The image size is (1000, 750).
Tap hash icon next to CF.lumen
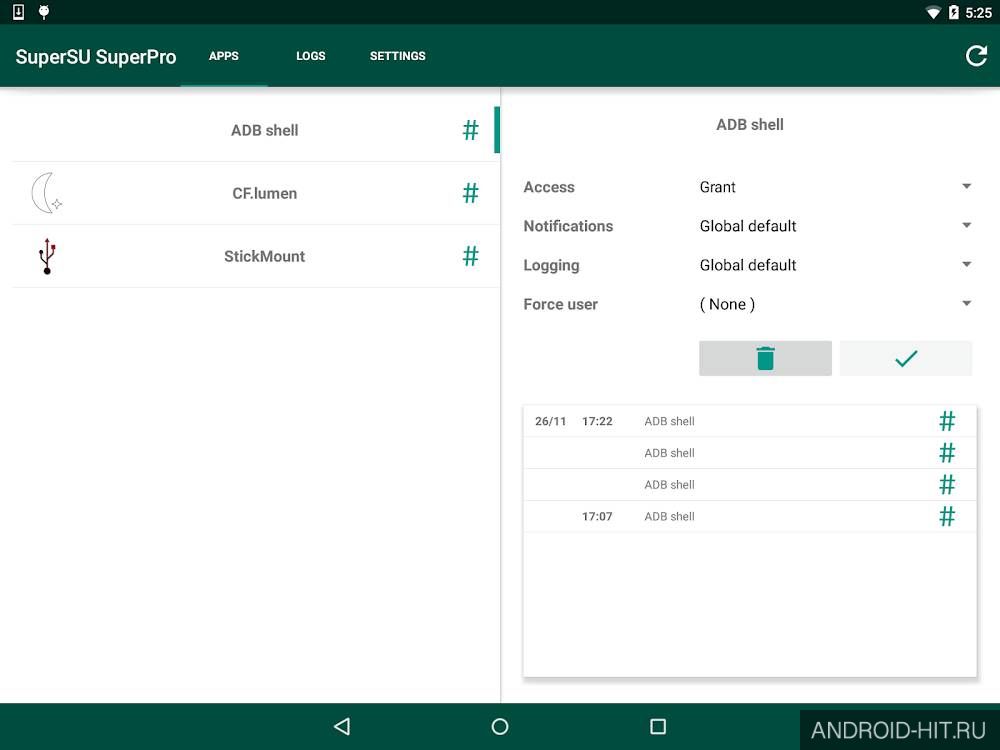tap(471, 193)
